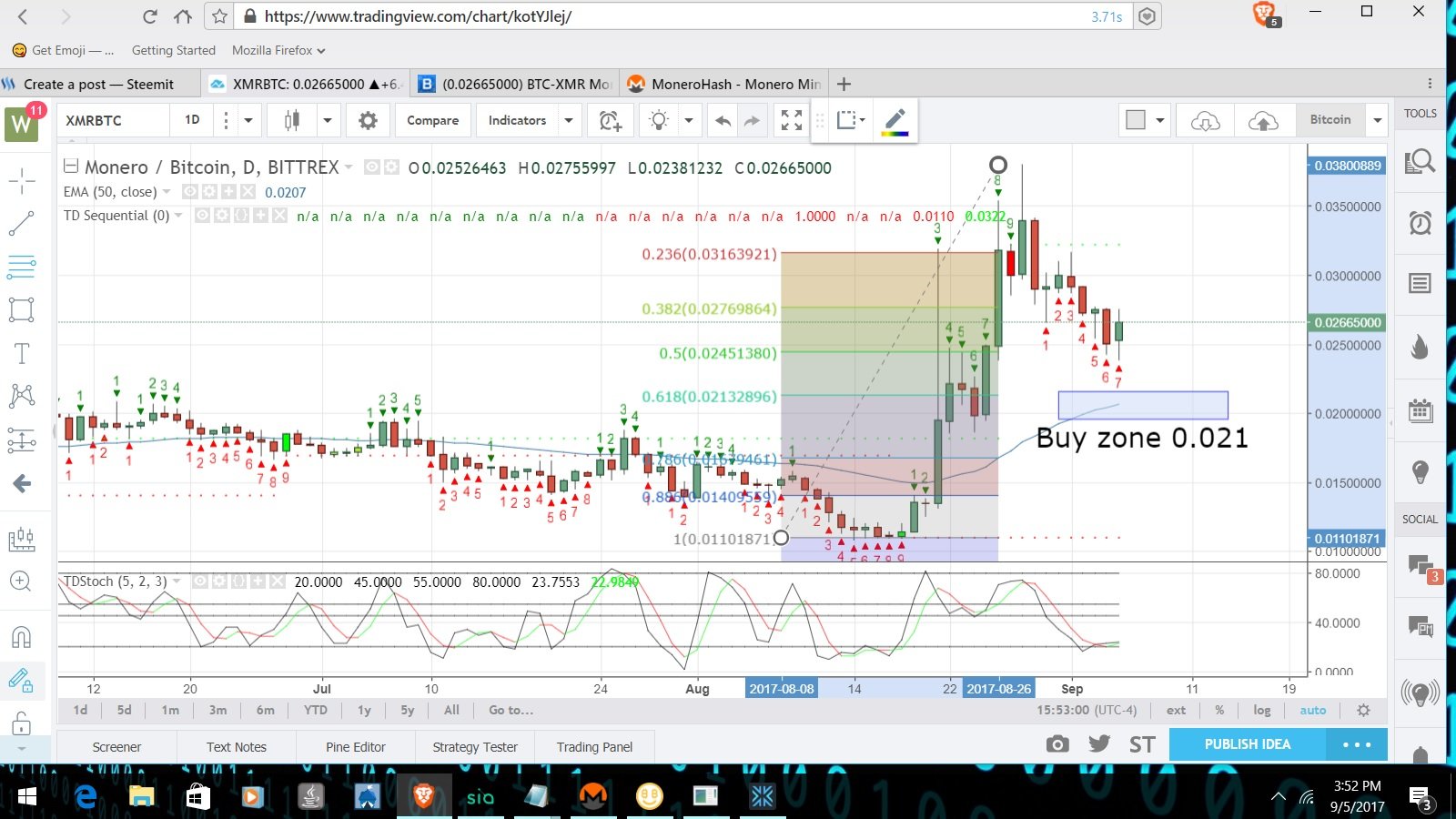This screenshot has width=1456, height=819.
Task: Open watchlist search panel in right sidebar
Action: point(1421,162)
